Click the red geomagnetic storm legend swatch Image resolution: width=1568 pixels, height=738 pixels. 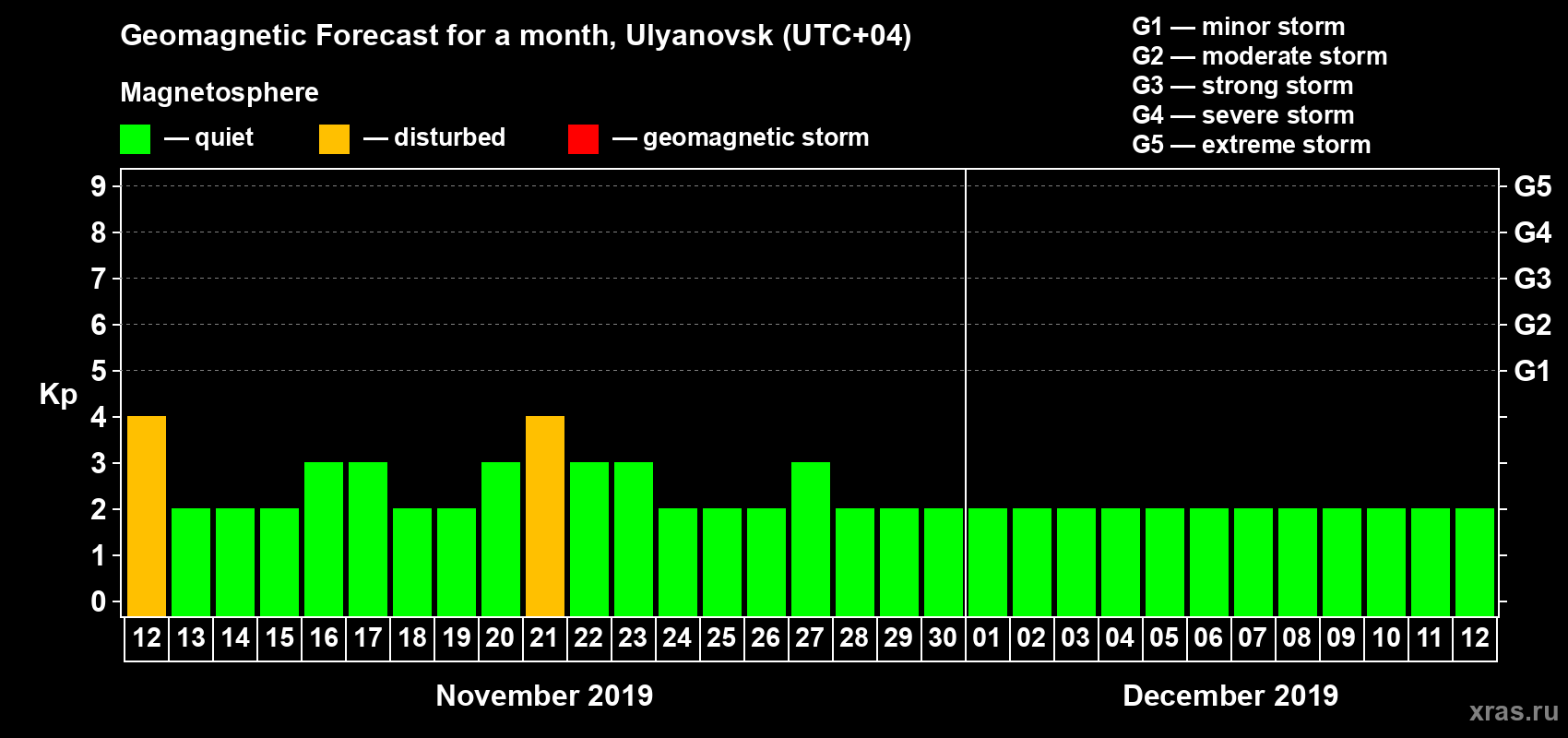(583, 139)
